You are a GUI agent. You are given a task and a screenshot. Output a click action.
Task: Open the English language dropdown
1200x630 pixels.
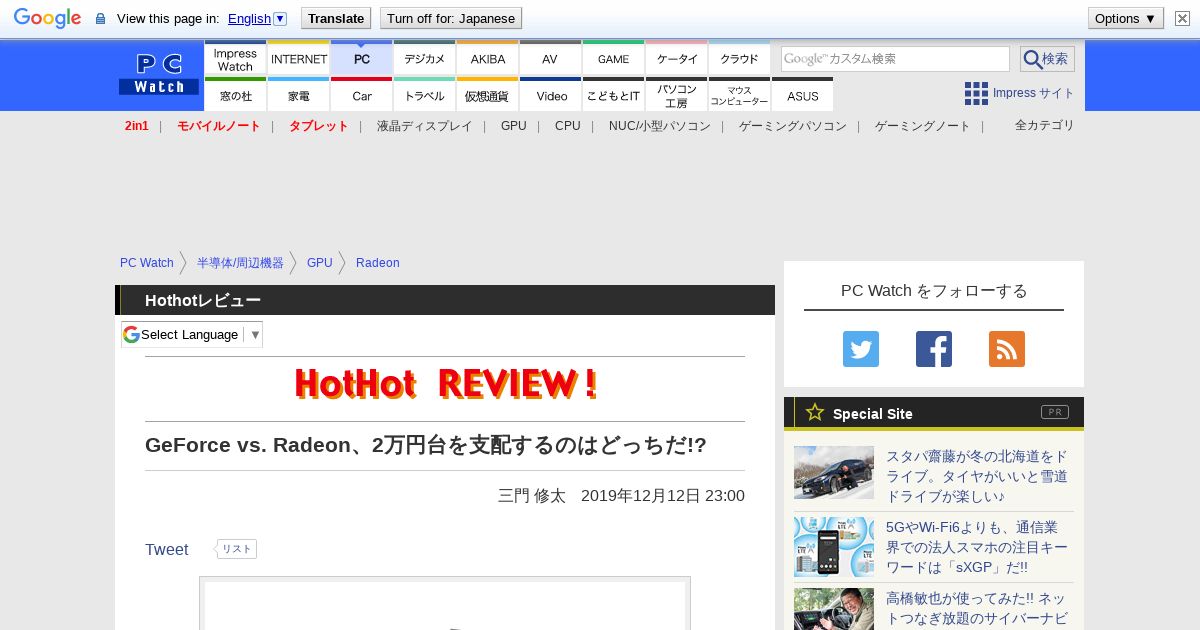coord(257,18)
